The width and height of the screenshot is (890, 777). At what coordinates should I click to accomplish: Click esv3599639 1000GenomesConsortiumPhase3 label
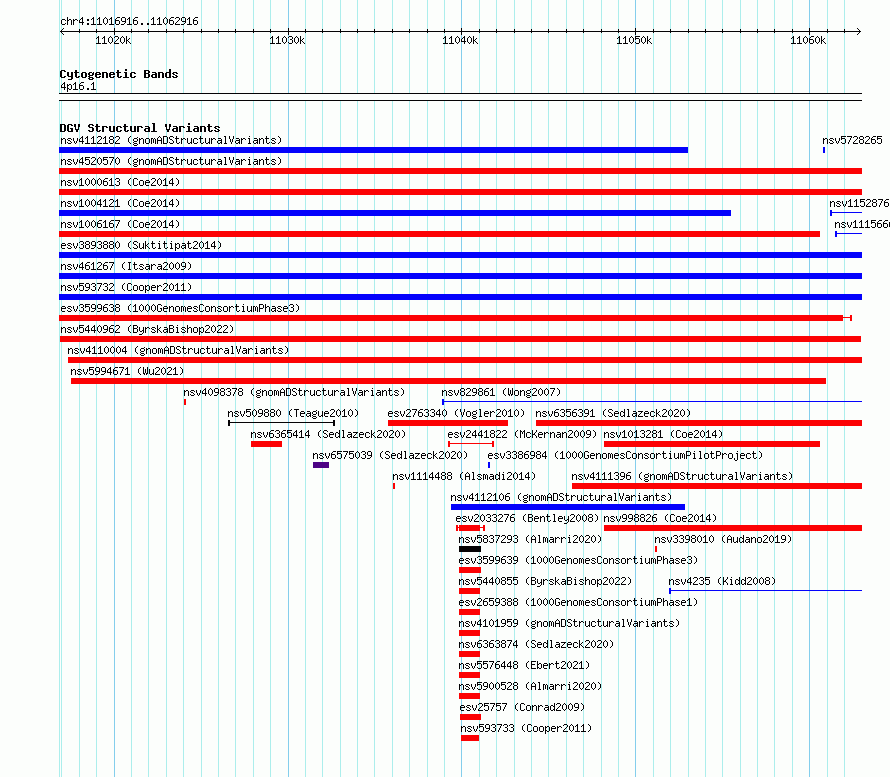(x=578, y=560)
